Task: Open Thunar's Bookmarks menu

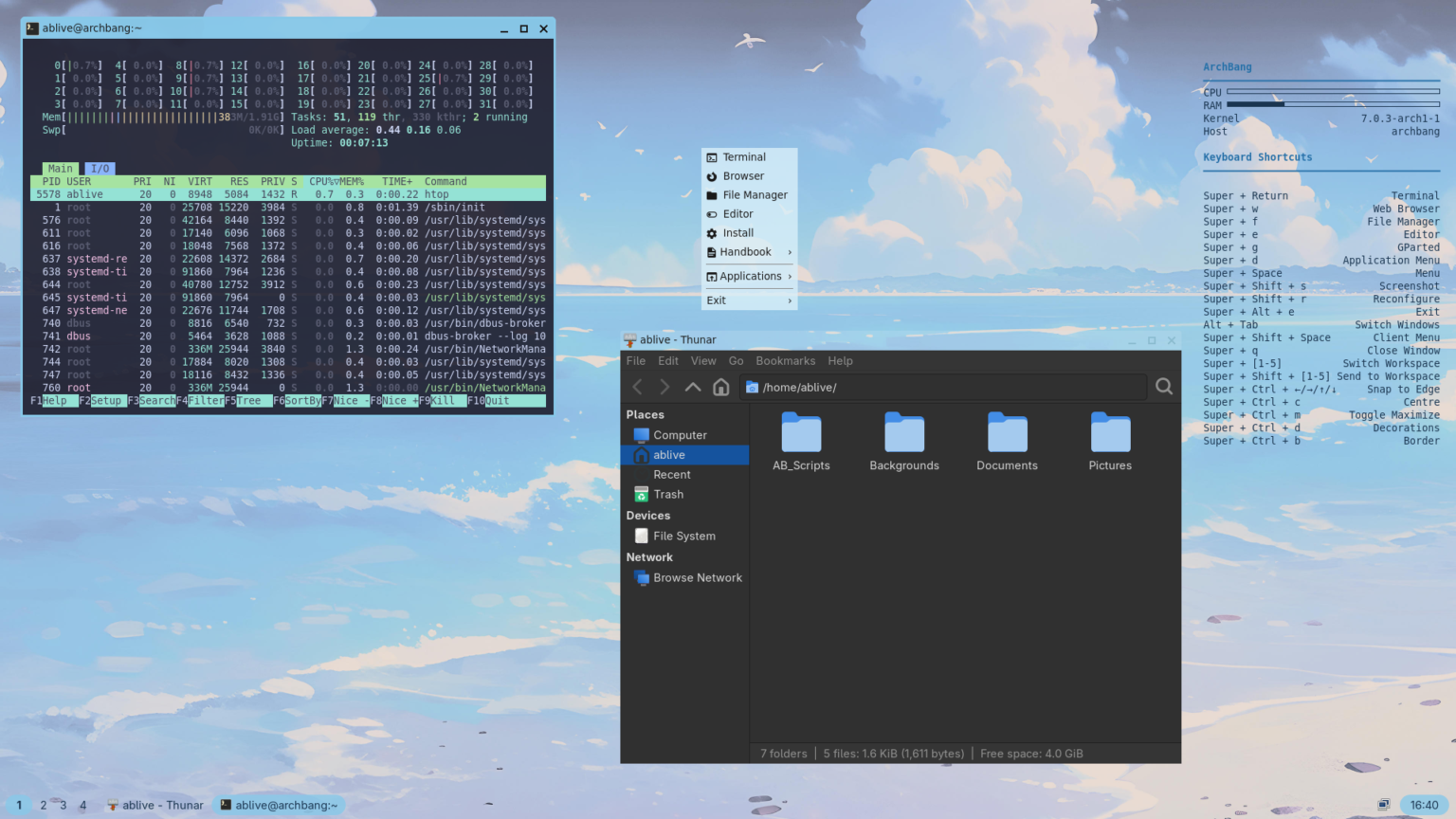Action: 786,361
